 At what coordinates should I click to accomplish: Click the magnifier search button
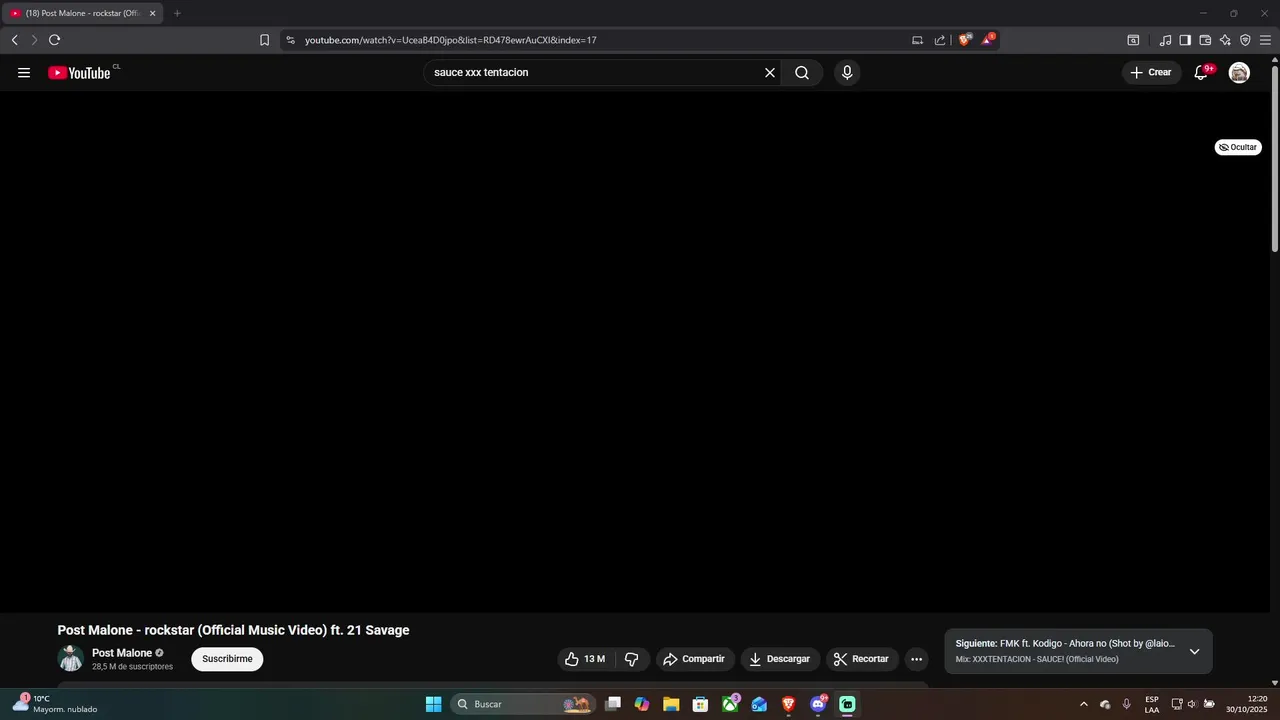802,73
